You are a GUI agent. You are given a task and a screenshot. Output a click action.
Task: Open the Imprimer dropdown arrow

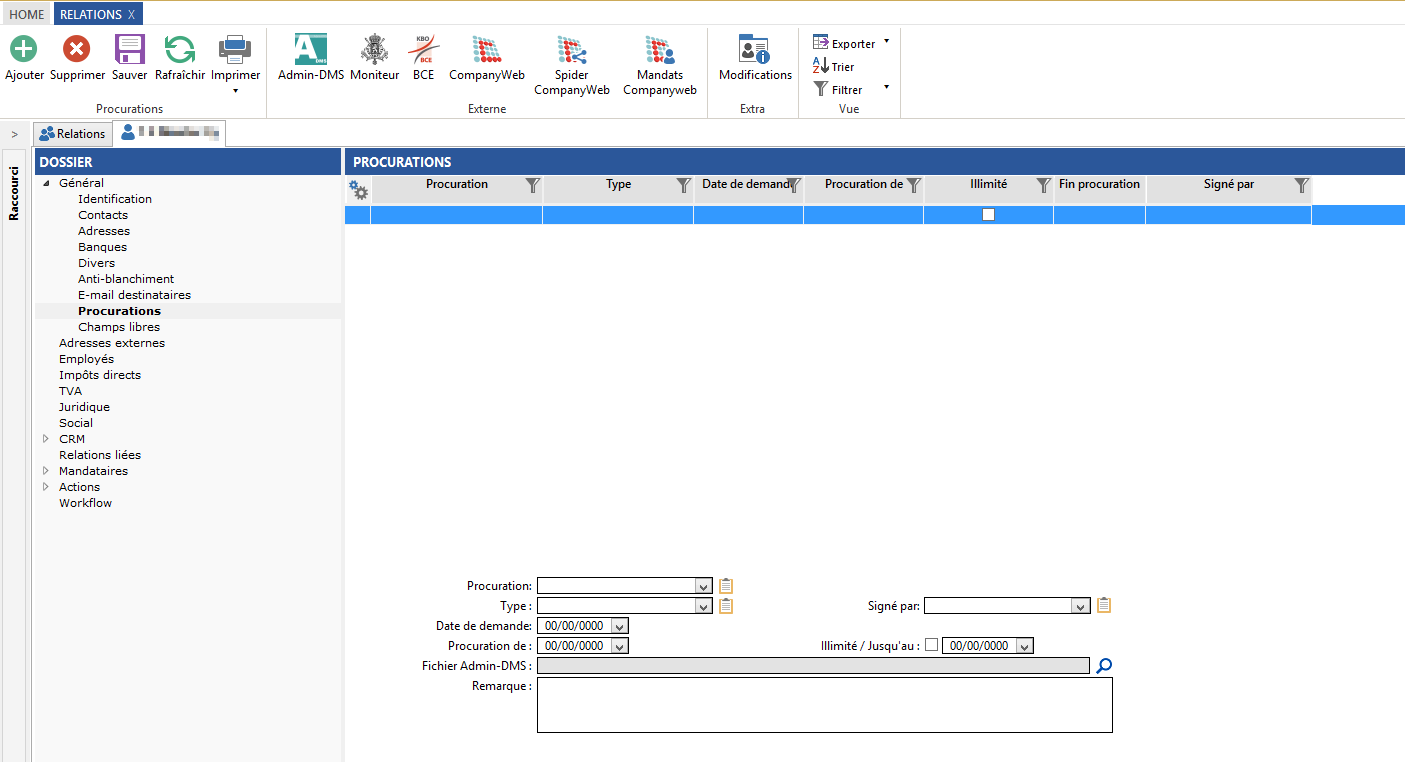point(235,91)
